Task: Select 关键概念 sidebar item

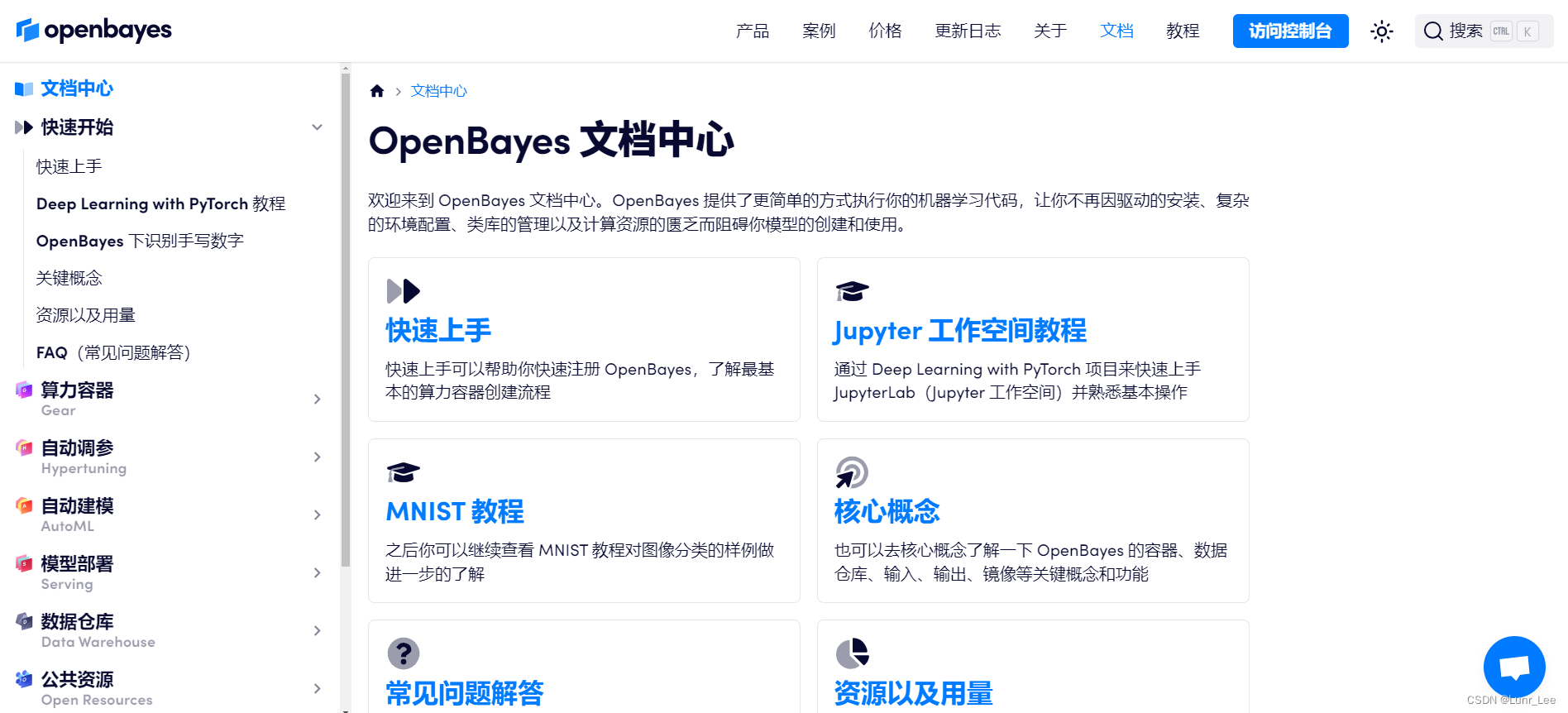Action: click(x=69, y=278)
